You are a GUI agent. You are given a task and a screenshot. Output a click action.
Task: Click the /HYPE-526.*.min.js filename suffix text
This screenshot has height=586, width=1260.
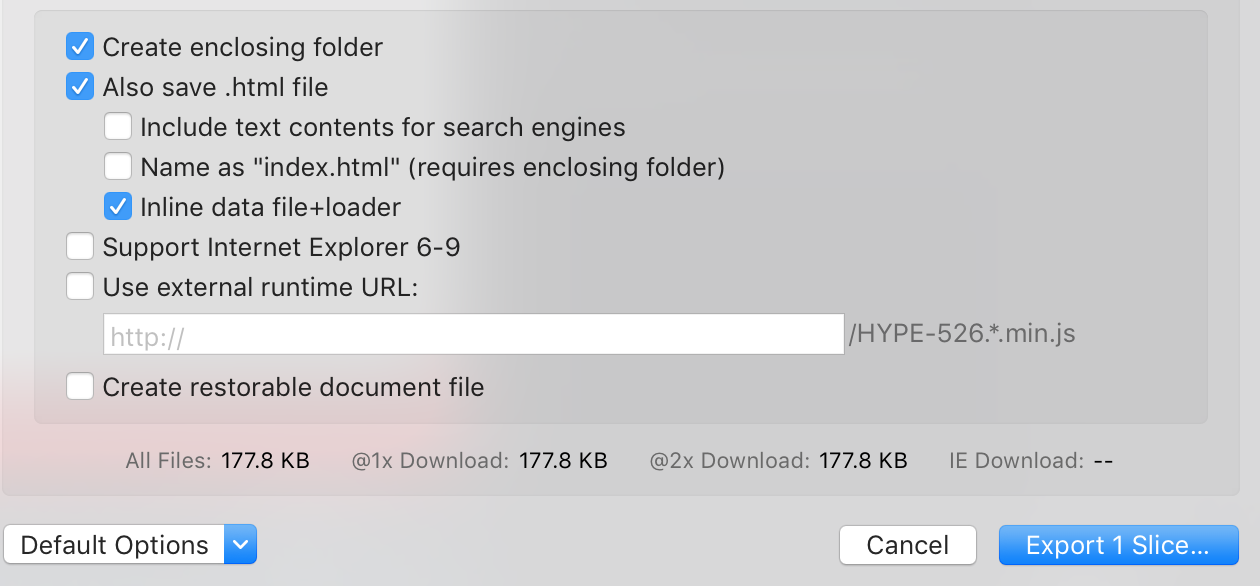pyautogui.click(x=961, y=334)
